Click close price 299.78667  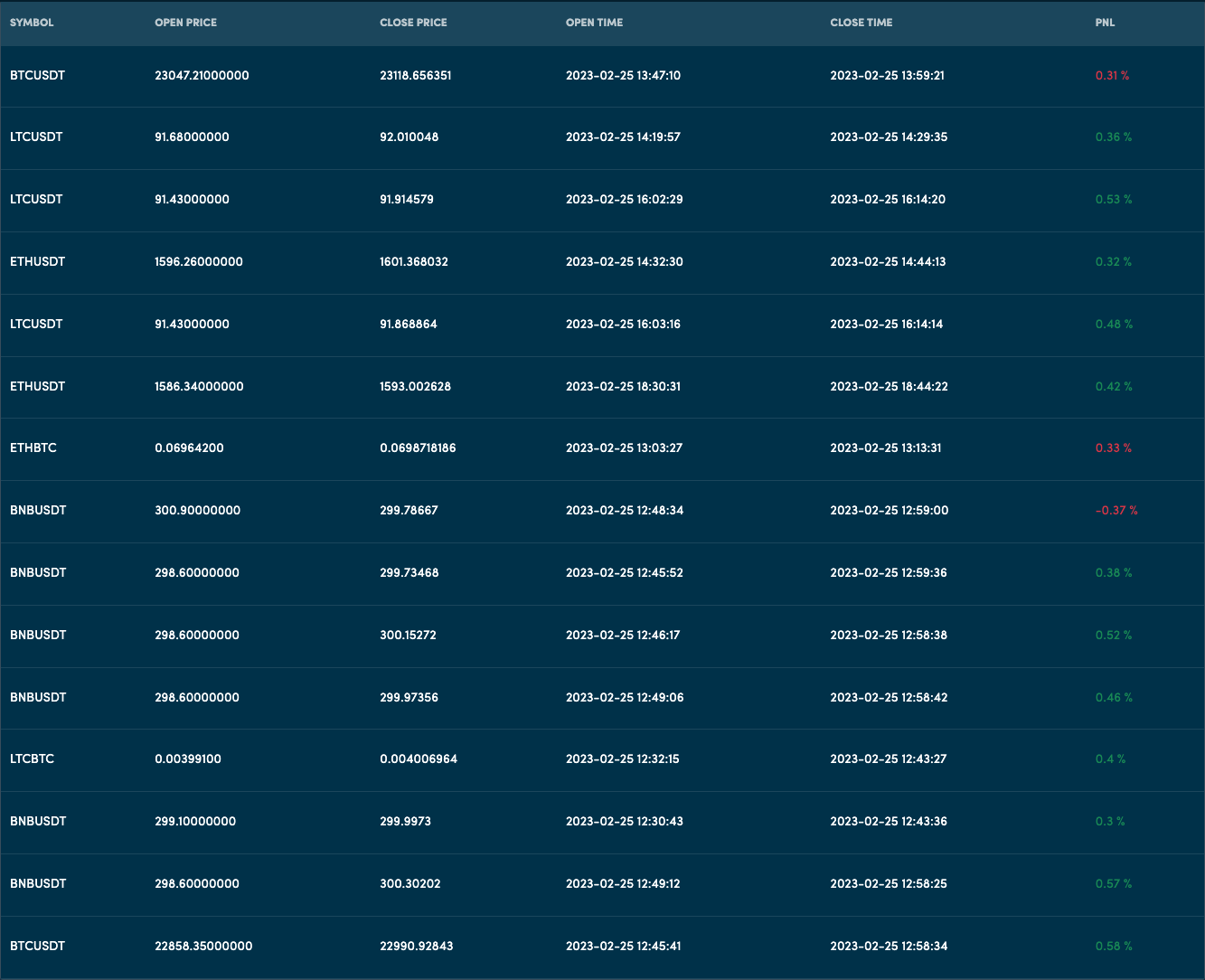coord(409,510)
